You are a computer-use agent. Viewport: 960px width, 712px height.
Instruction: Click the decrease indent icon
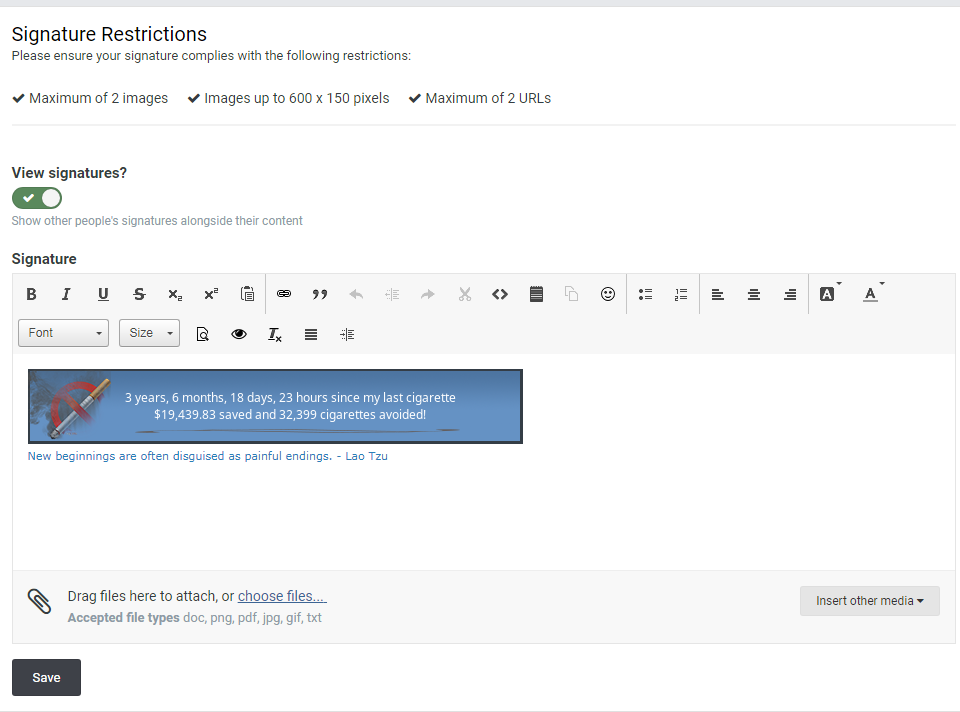pyautogui.click(x=392, y=294)
